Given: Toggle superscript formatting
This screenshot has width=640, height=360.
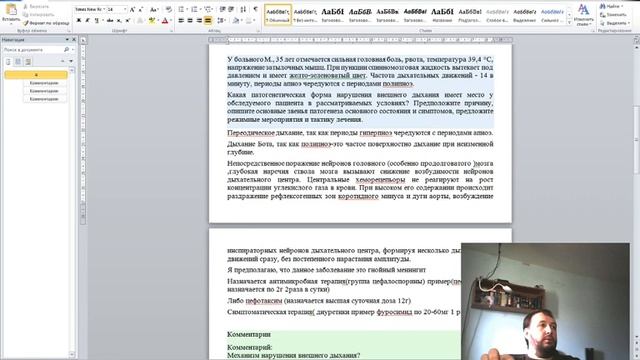Looking at the screenshot, I should (x=128, y=20).
